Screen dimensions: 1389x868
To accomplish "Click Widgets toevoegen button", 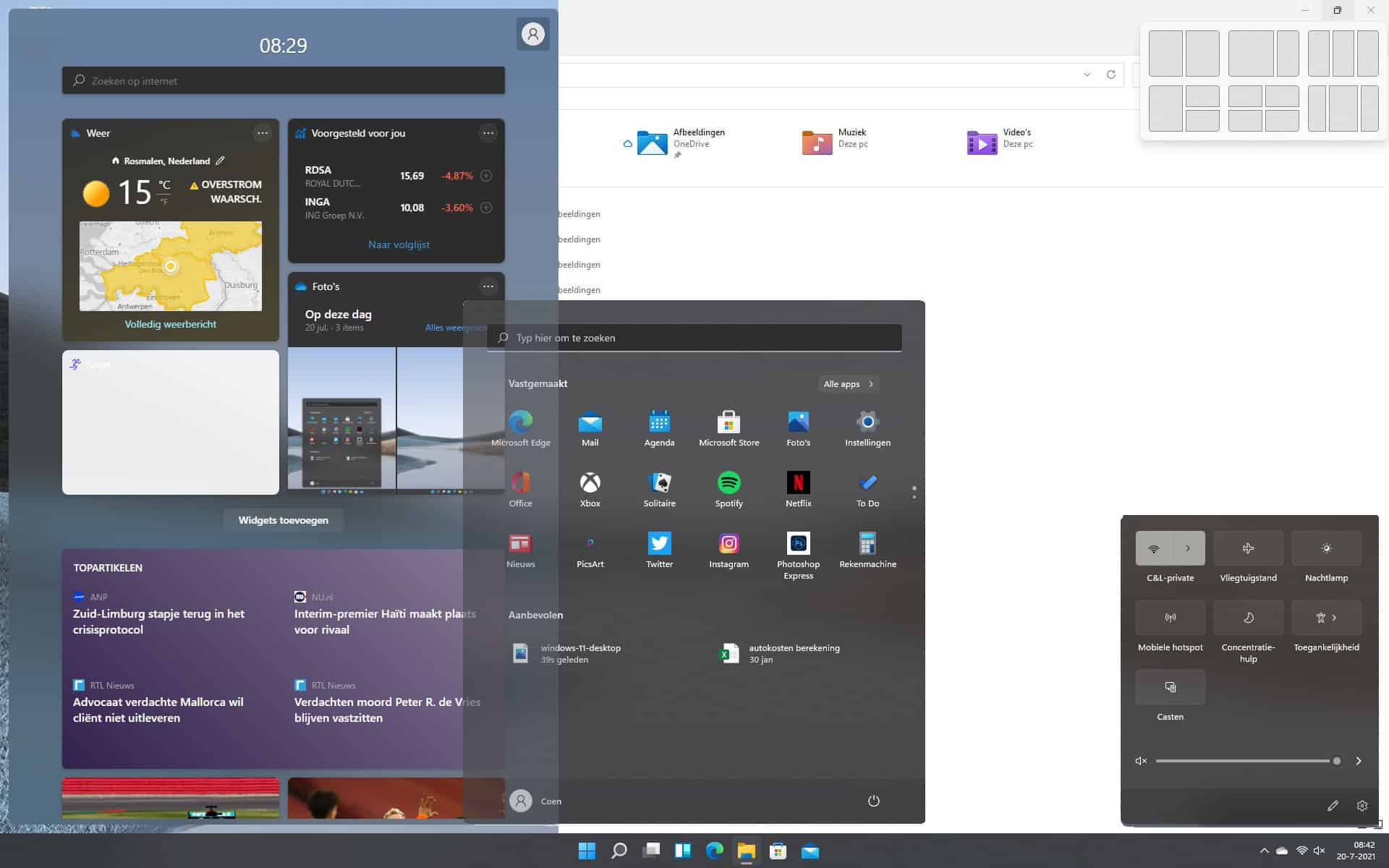I will click(284, 520).
